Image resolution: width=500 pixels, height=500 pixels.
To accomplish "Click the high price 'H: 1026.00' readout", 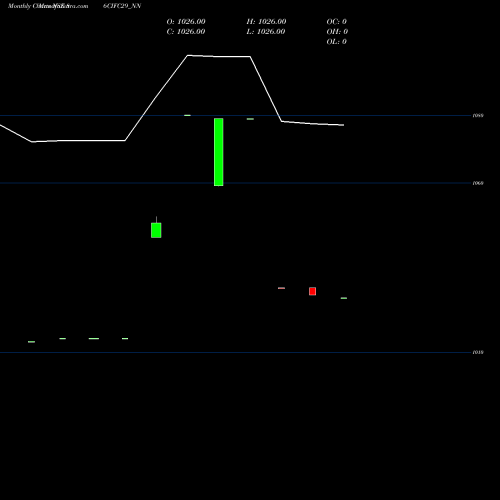I will 266,22.
